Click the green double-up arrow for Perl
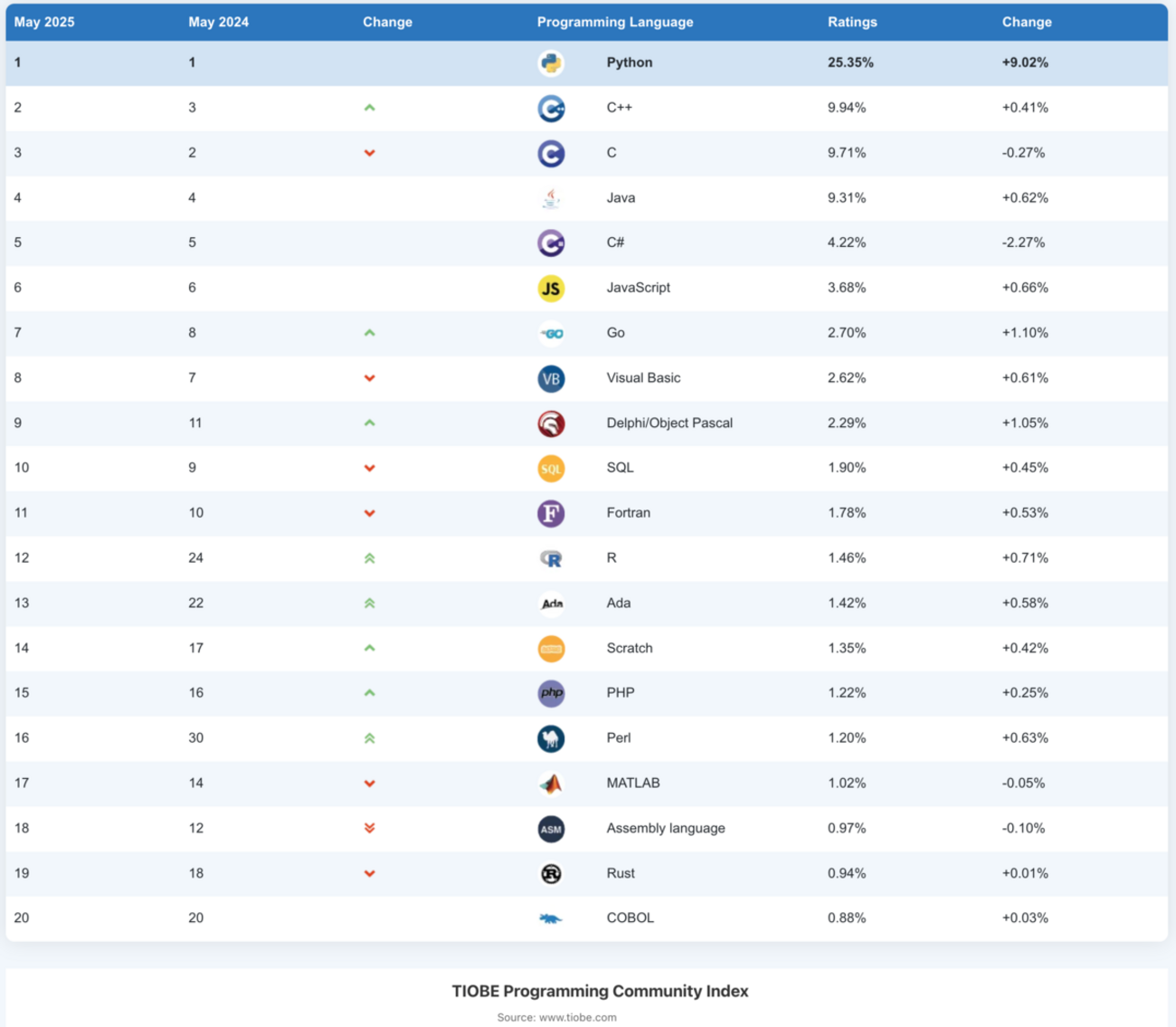The image size is (1176, 1027). coord(369,738)
